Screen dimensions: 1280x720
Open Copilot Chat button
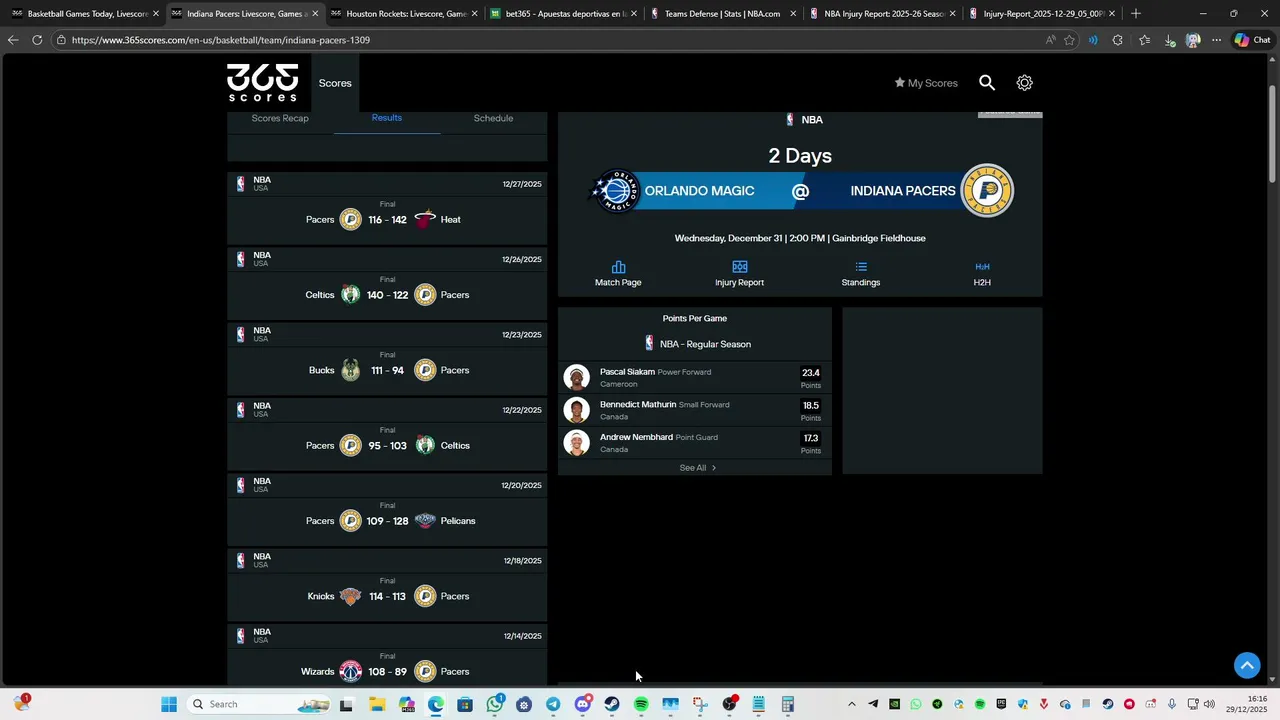[1253, 40]
